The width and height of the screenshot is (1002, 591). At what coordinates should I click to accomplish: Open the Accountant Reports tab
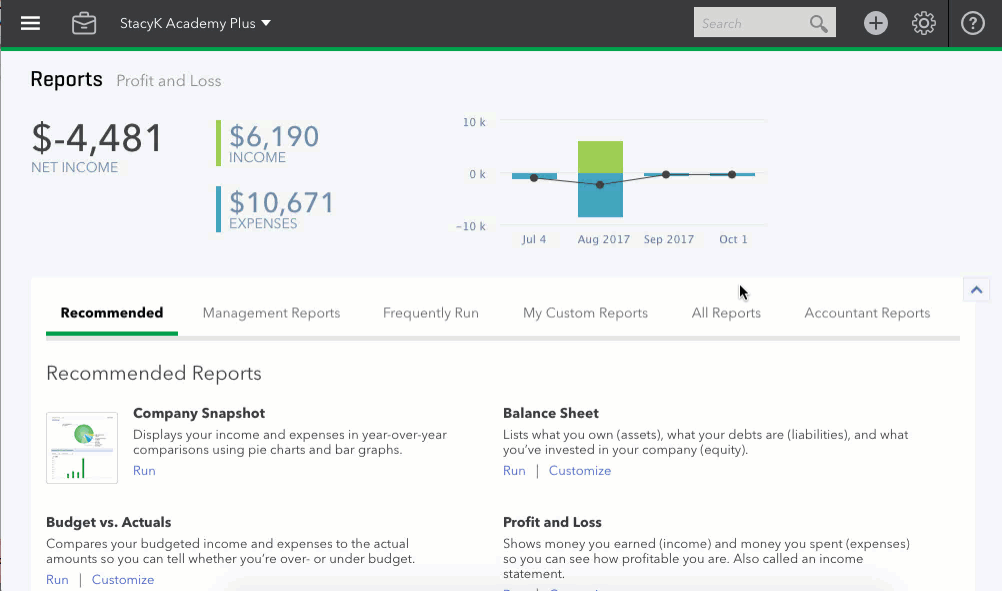coord(867,313)
